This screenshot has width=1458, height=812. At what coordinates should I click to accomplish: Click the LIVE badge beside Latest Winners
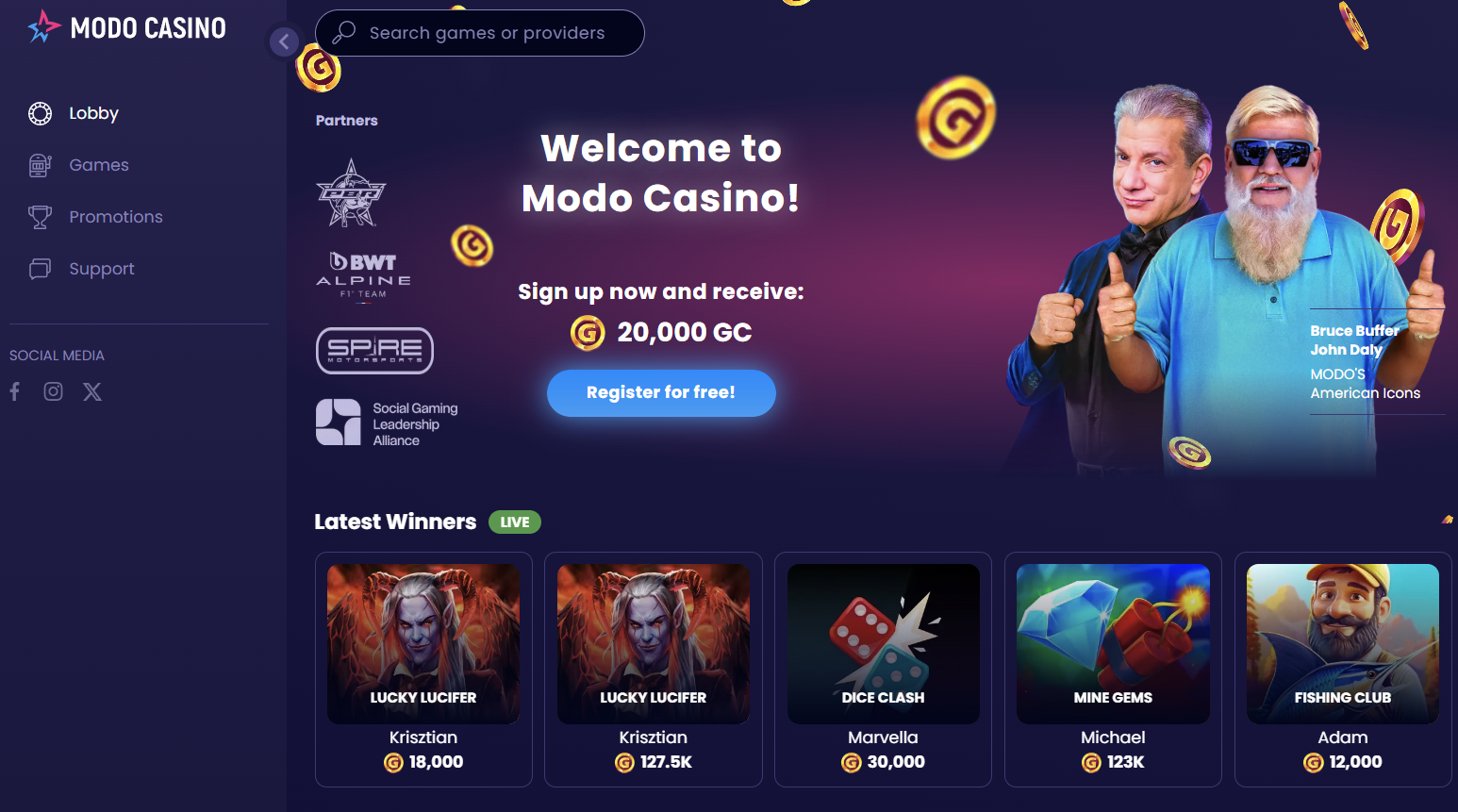click(x=515, y=522)
